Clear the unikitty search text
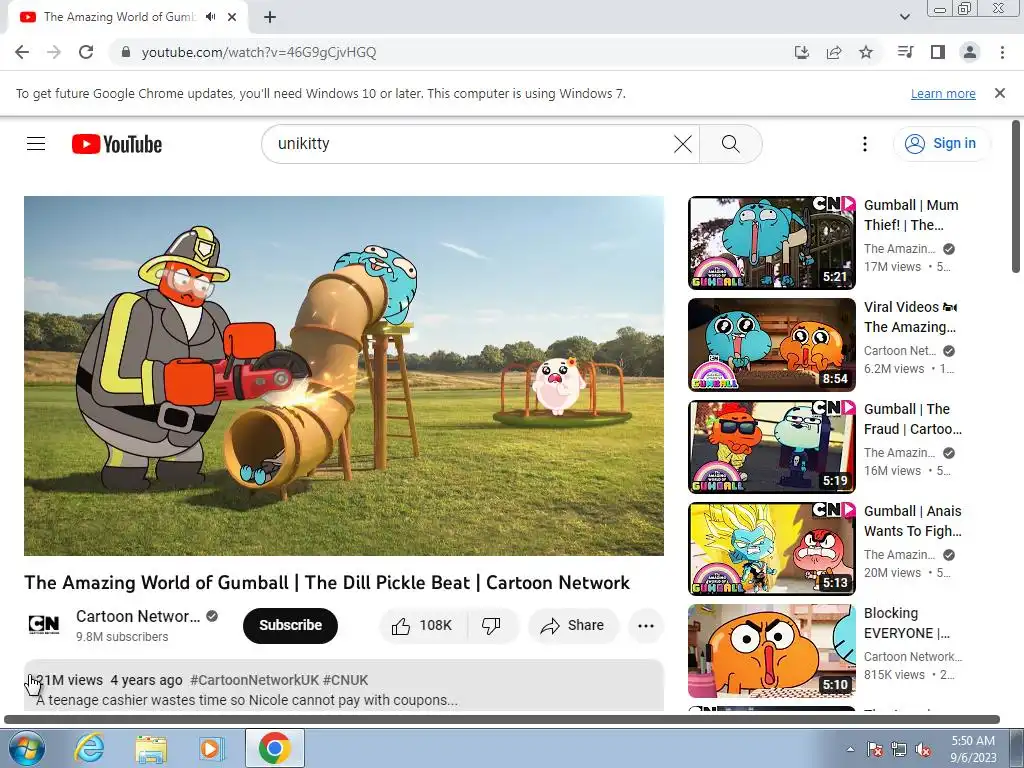1024x768 pixels. click(x=682, y=144)
